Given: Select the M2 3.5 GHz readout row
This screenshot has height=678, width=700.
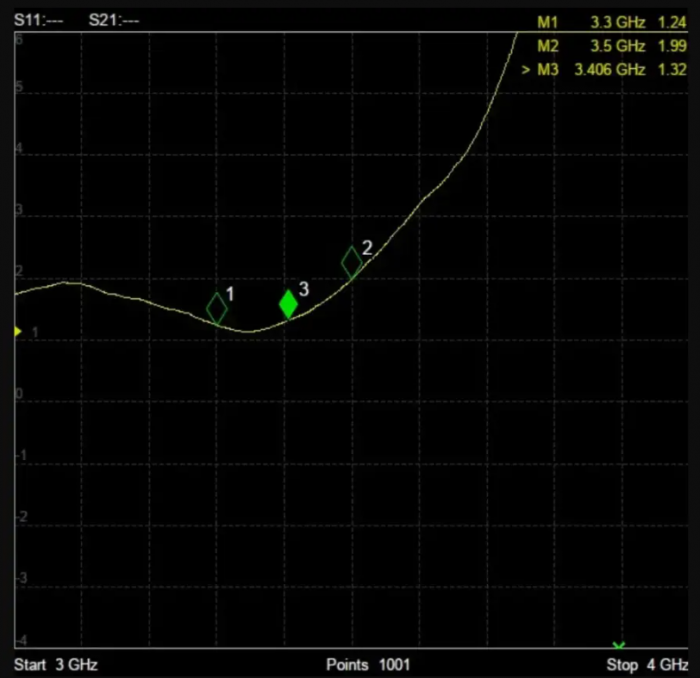Looking at the screenshot, I should [x=612, y=46].
